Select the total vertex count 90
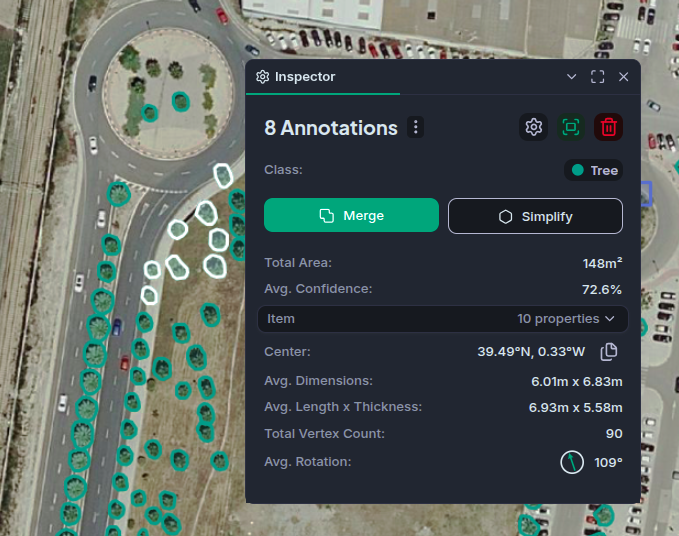679x536 pixels. [x=614, y=434]
